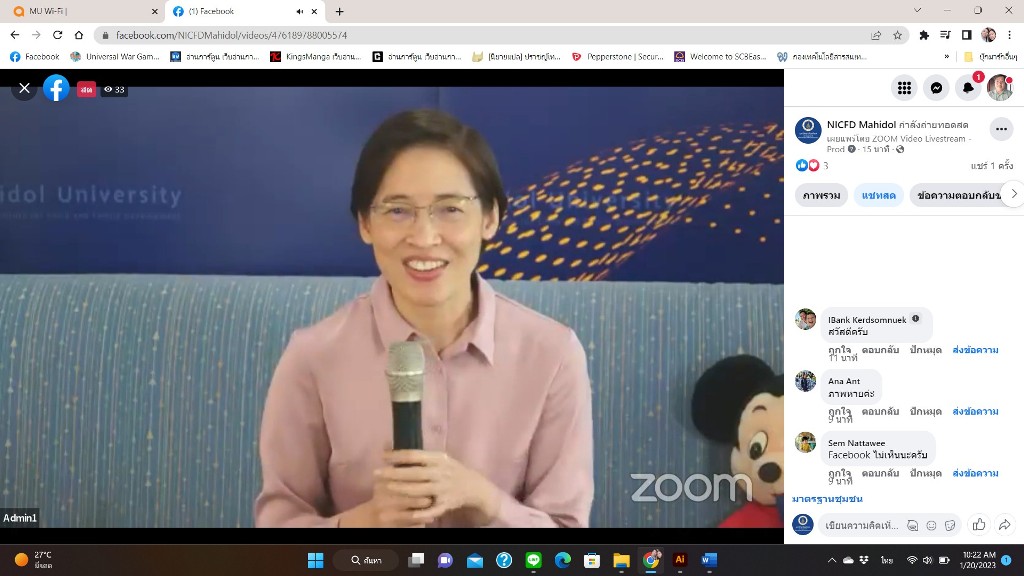Screen dimensions: 1024x576
Task: Open the Facebook notifications bell
Action: [968, 88]
